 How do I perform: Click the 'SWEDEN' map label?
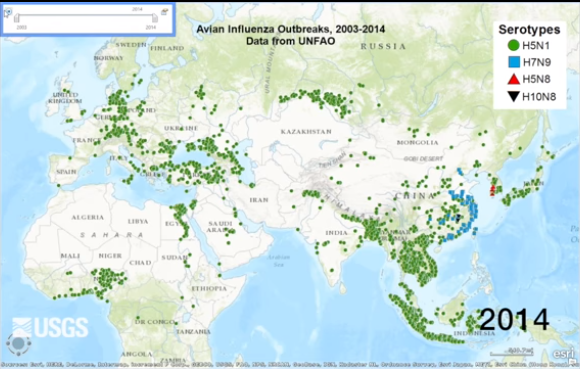(131, 45)
